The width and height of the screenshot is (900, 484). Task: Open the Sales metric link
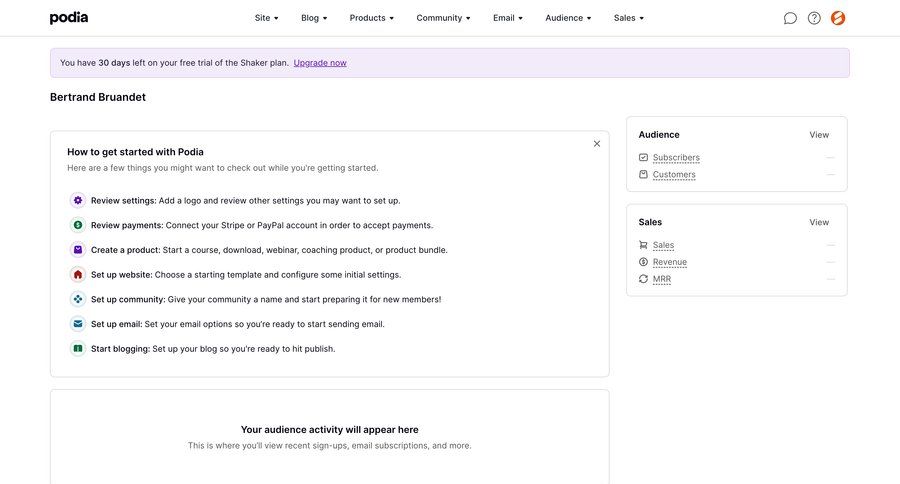coord(664,245)
